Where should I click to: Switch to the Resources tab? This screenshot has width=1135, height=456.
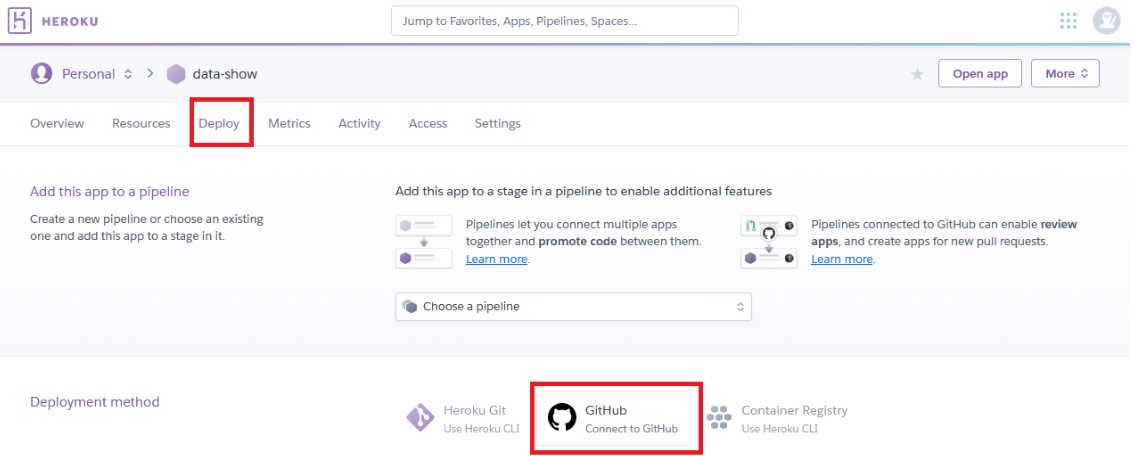pos(141,123)
